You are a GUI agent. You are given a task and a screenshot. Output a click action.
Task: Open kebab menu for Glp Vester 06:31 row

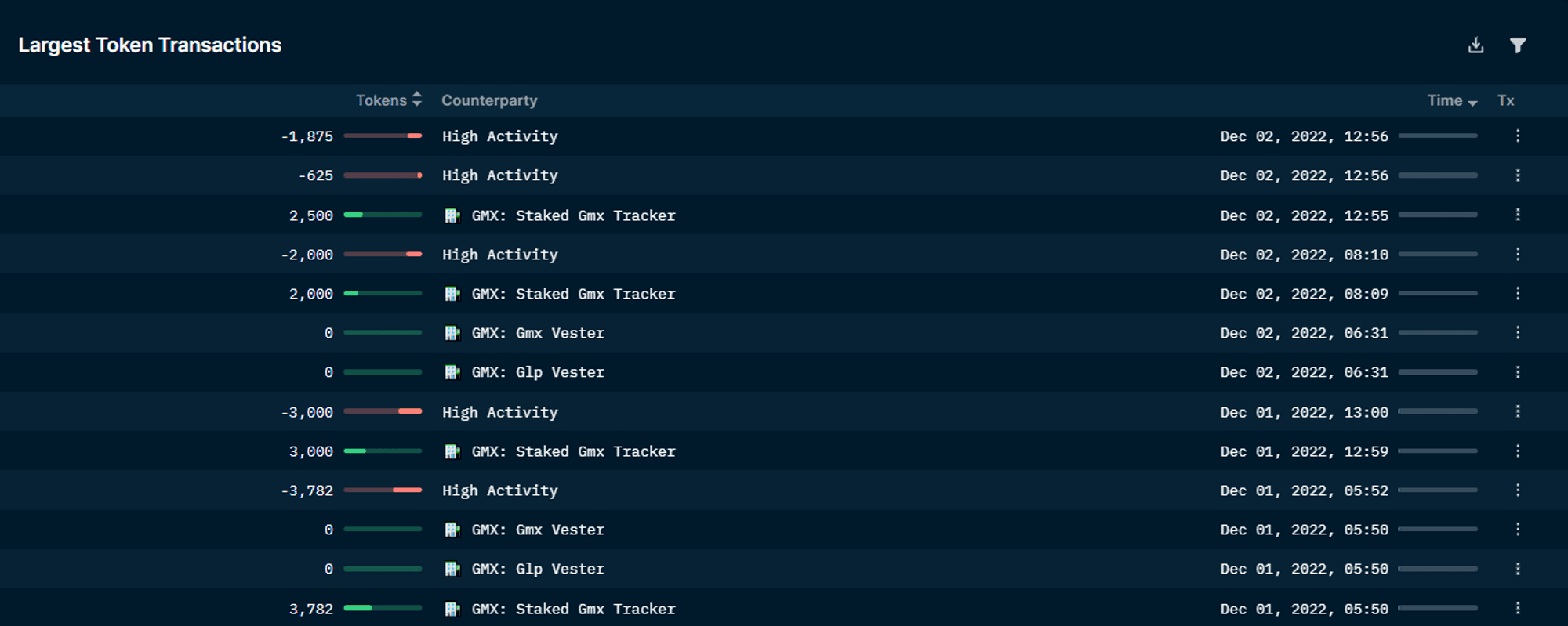[x=1518, y=372]
